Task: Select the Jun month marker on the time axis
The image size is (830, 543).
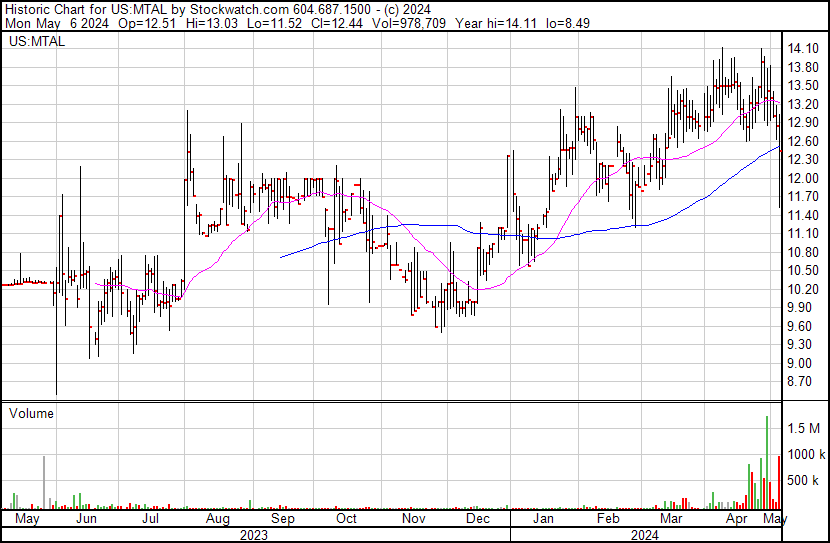Action: point(87,519)
